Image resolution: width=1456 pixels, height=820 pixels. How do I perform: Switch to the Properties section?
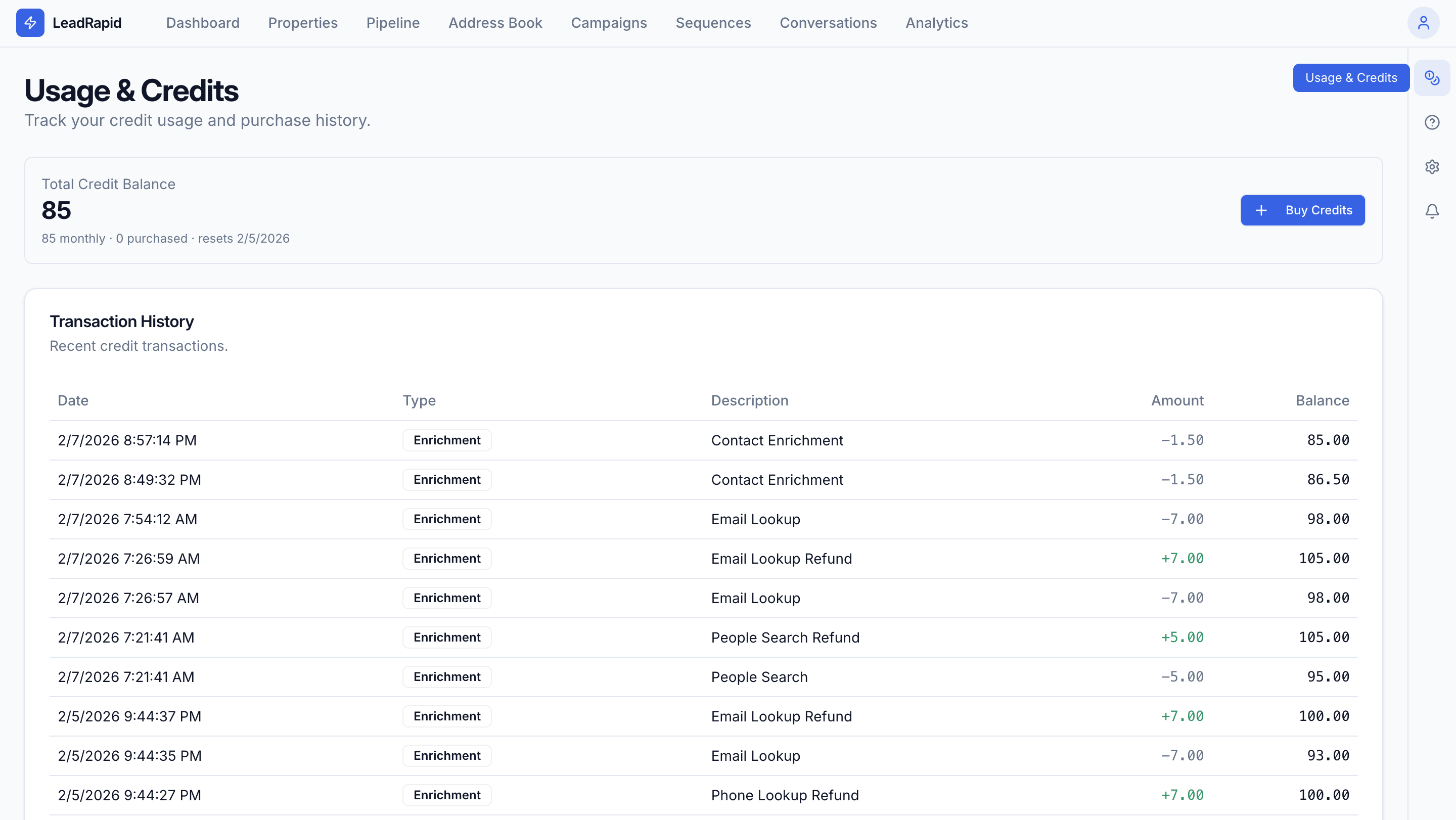(303, 23)
